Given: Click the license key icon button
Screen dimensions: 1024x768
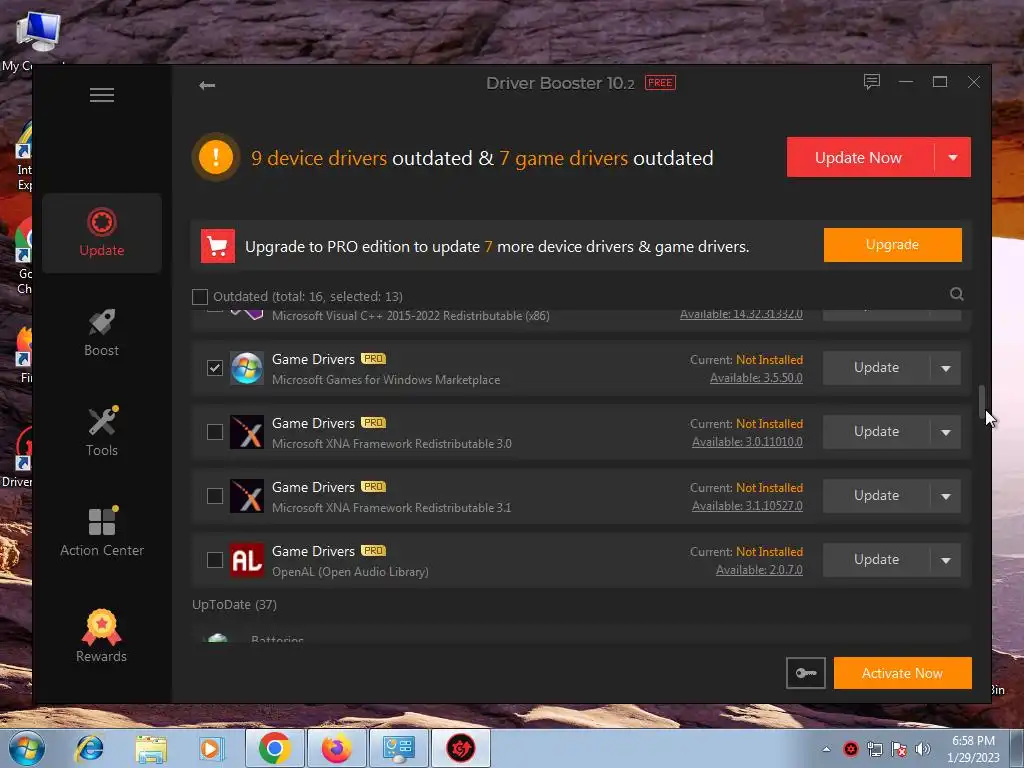Looking at the screenshot, I should pos(806,673).
